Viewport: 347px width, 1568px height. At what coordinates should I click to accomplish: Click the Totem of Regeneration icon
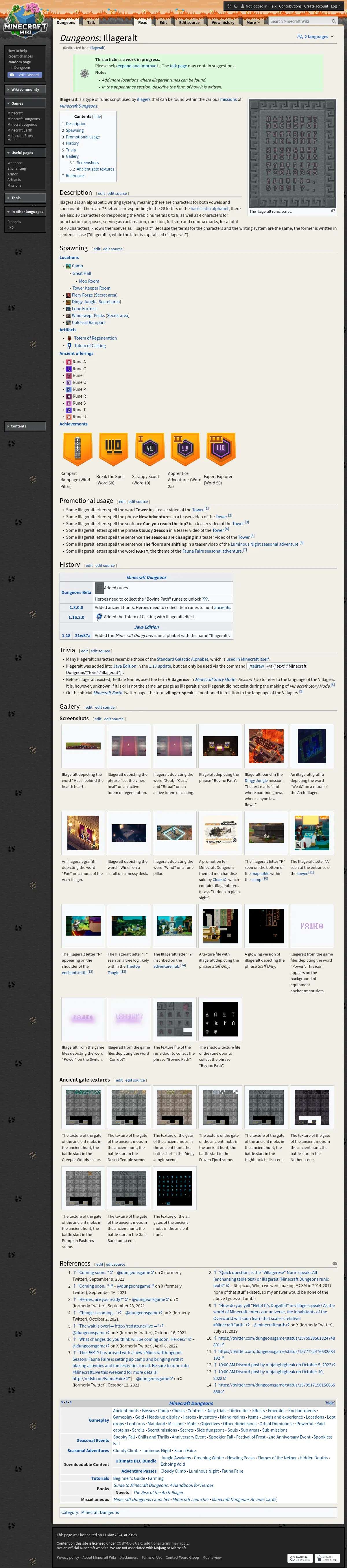pyautogui.click(x=69, y=338)
